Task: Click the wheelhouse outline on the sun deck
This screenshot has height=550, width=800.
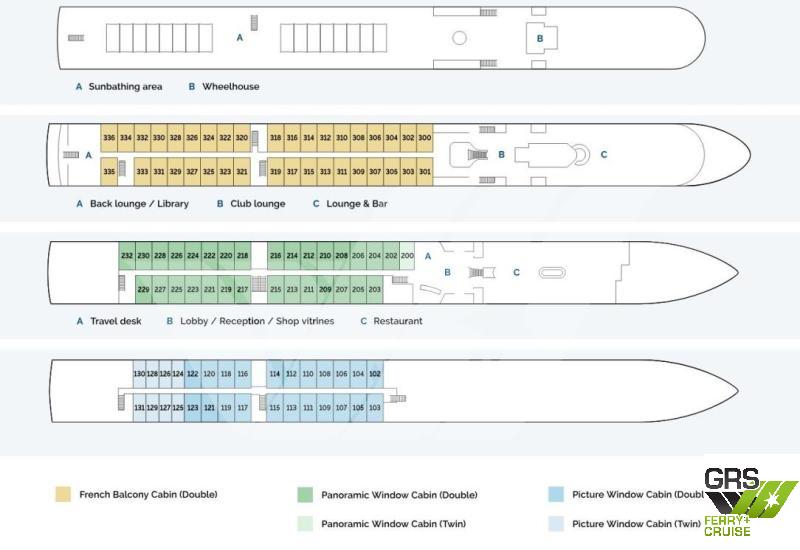Action: click(541, 39)
